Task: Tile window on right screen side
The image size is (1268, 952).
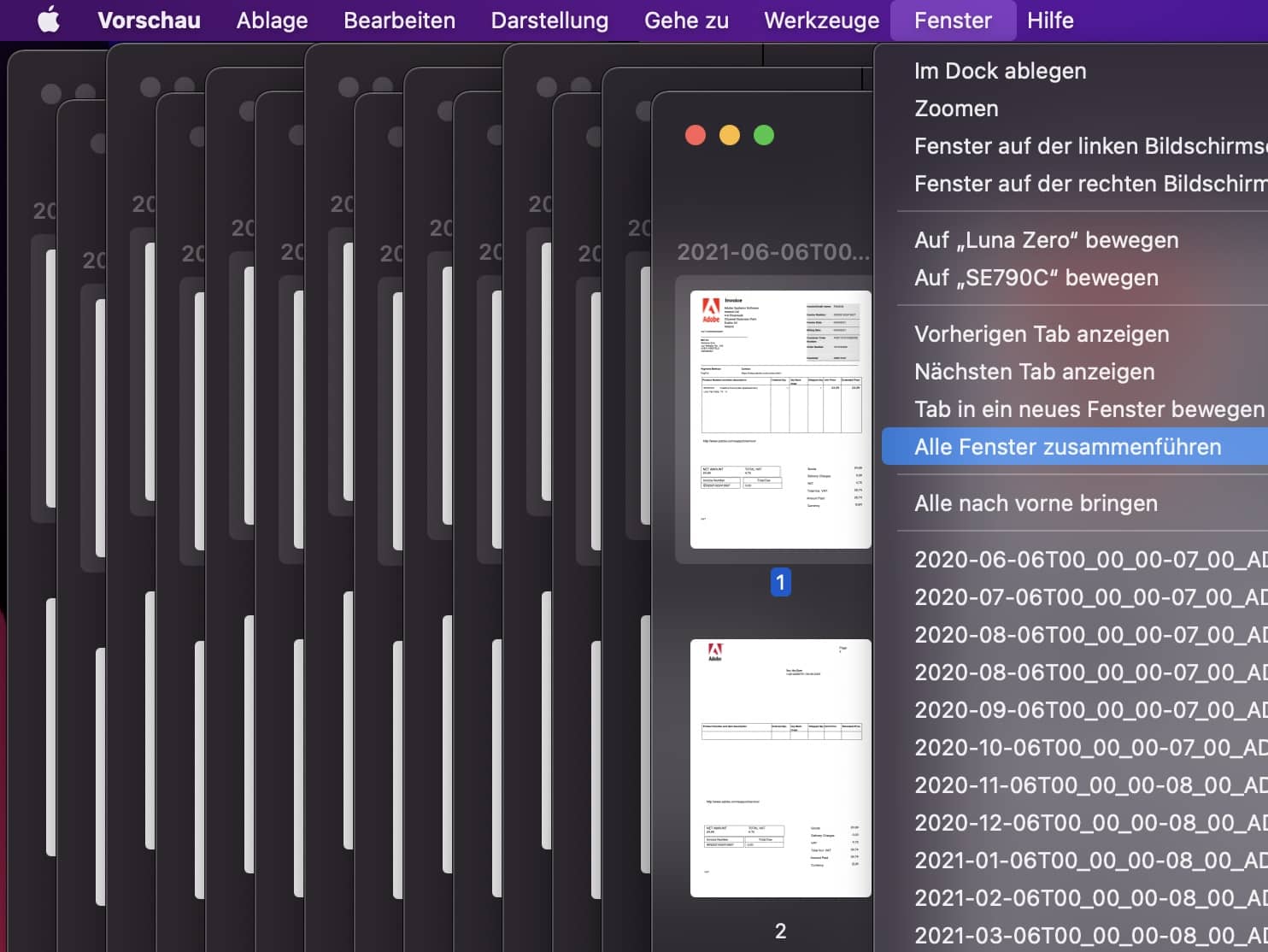Action: coord(1075,184)
